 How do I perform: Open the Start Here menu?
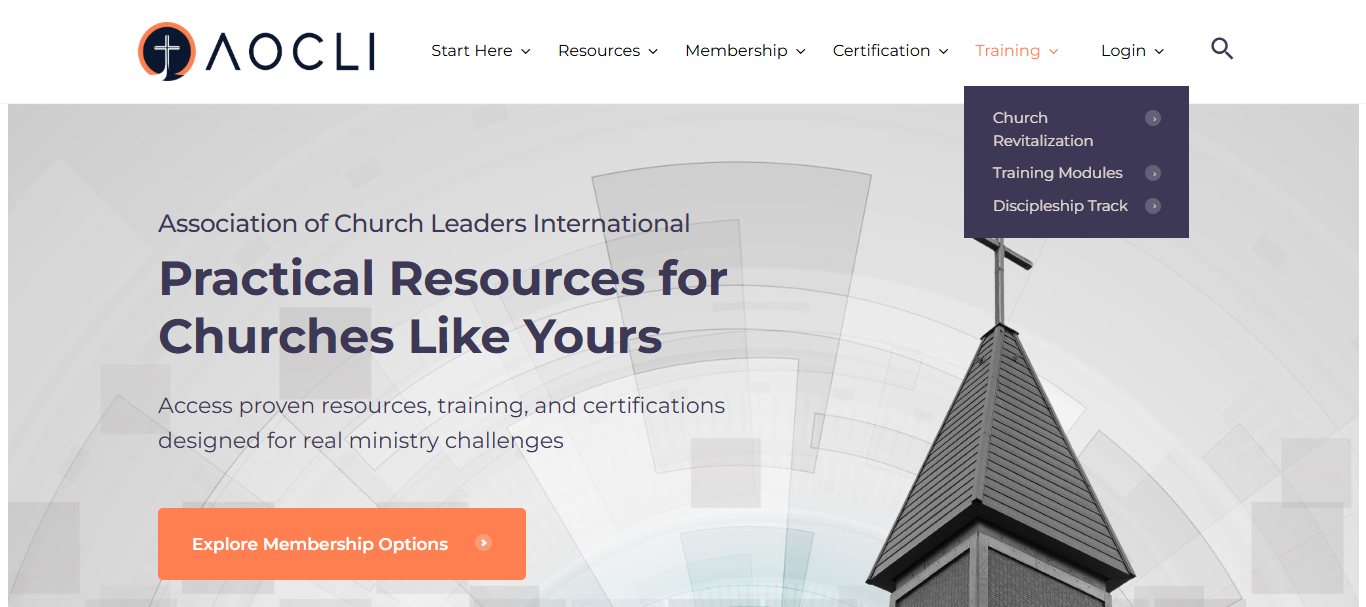tap(472, 50)
